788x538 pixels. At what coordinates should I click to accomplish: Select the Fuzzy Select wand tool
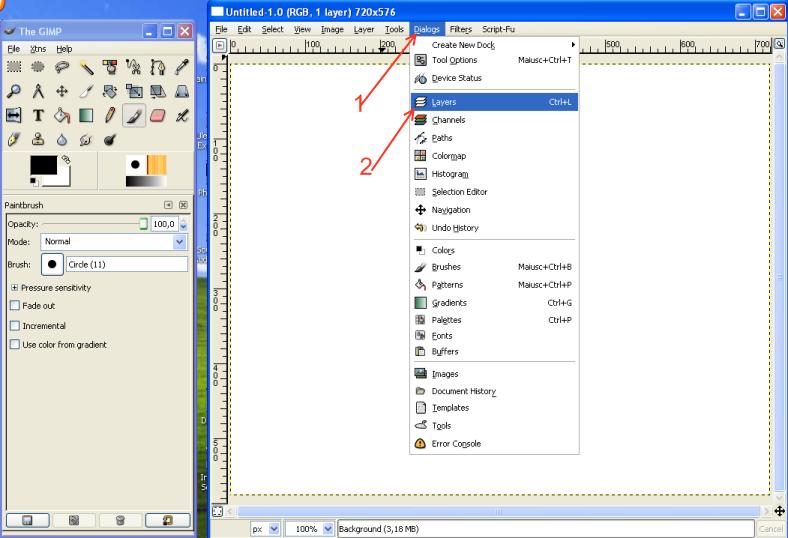coord(86,67)
